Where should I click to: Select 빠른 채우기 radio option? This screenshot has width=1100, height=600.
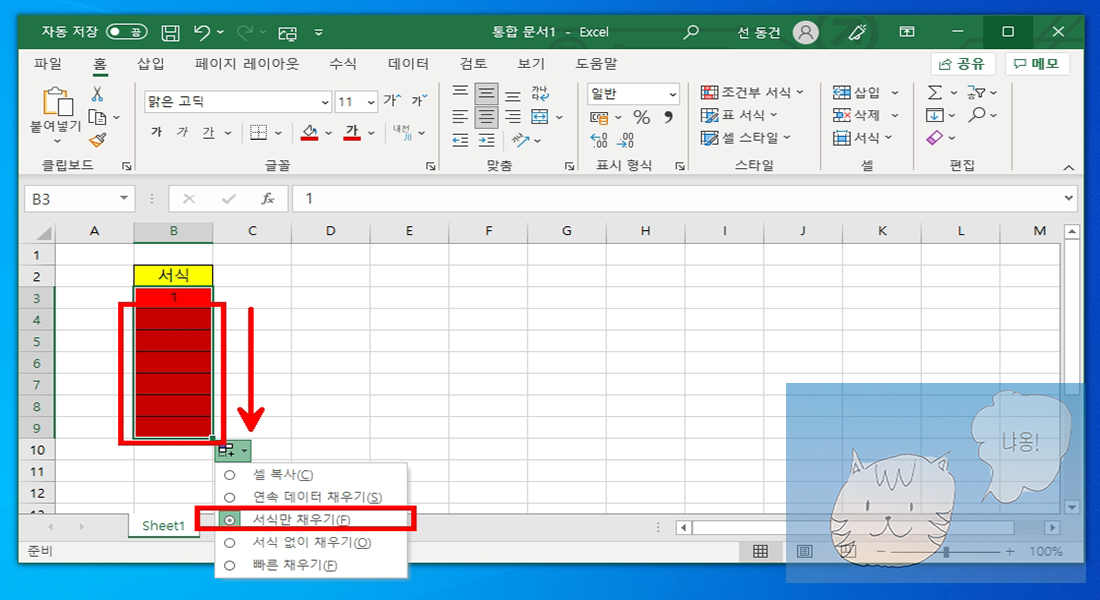[x=229, y=565]
